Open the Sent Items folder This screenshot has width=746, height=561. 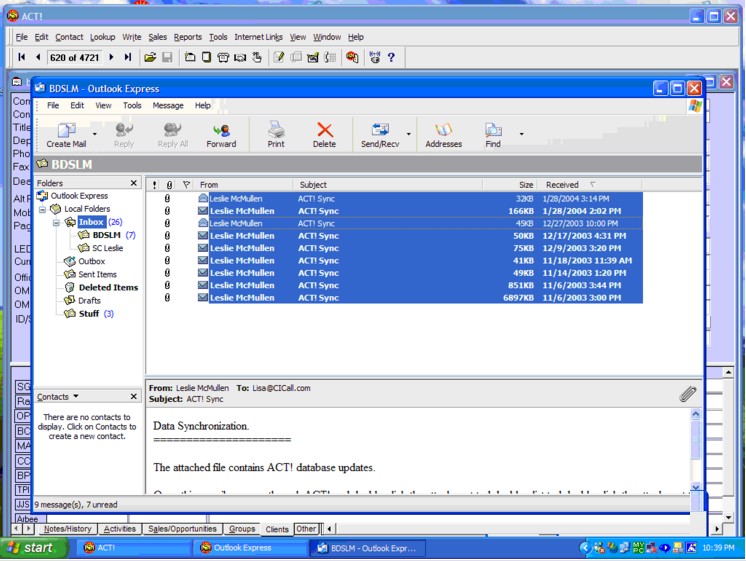[x=97, y=274]
